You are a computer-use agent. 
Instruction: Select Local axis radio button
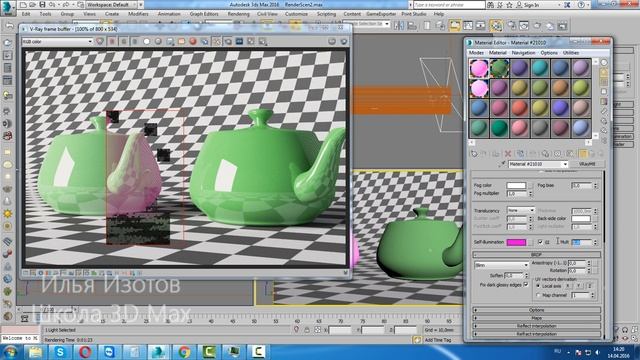(538, 286)
